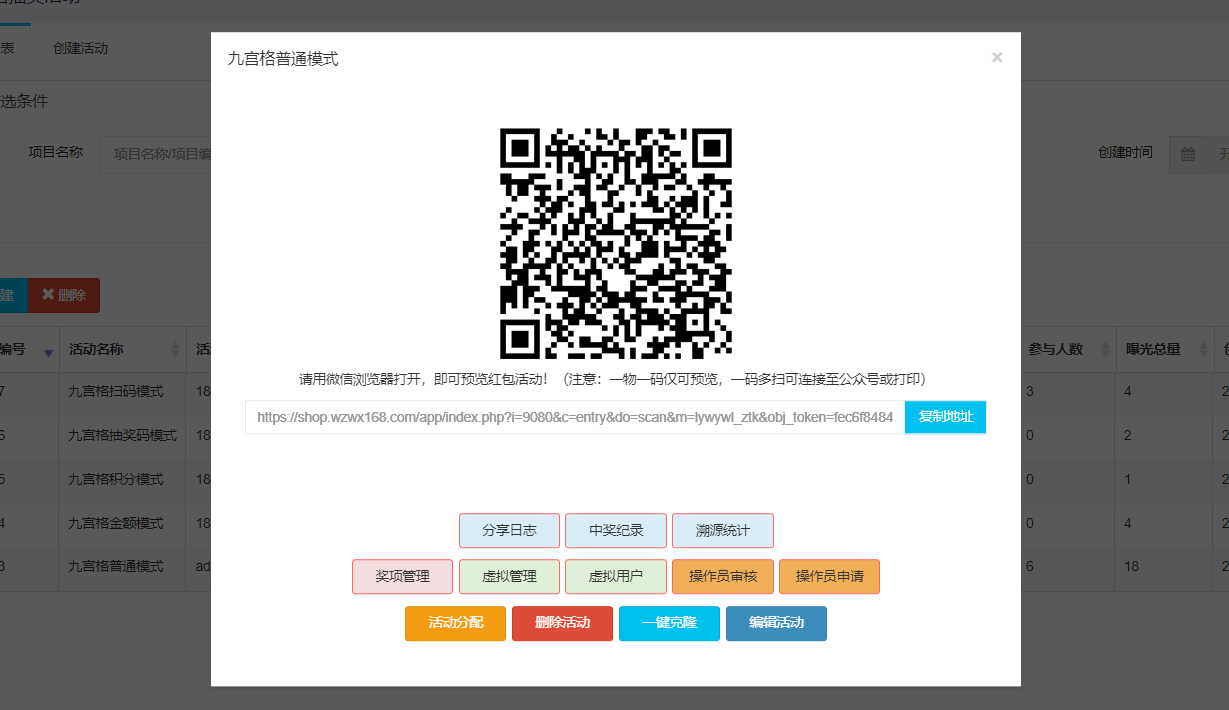1229x710 pixels.
Task: Select the 九宫格扫码模式 row name
Action: click(x=116, y=392)
